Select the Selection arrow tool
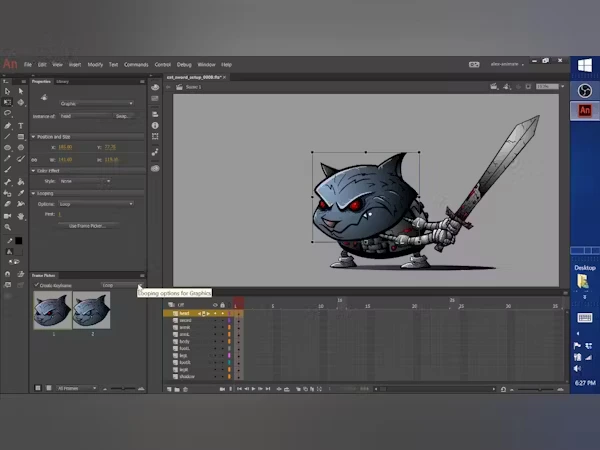Viewport: 600px width, 450px height. (7, 91)
